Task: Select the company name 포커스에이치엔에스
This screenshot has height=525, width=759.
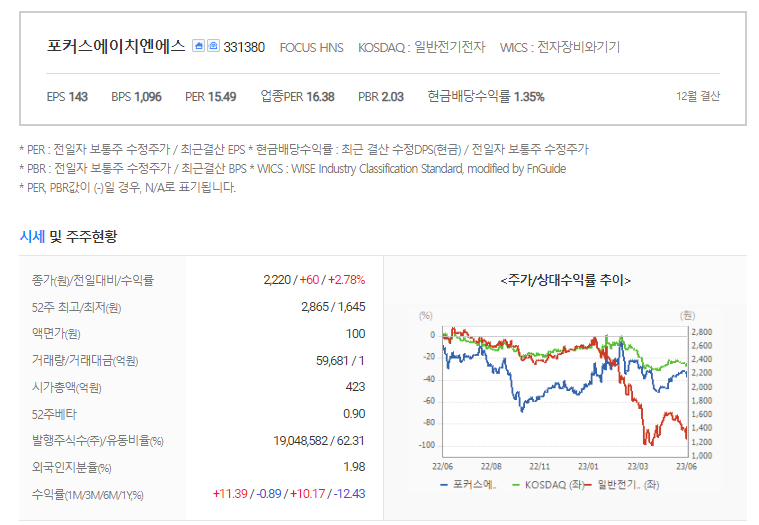Action: click(x=116, y=46)
